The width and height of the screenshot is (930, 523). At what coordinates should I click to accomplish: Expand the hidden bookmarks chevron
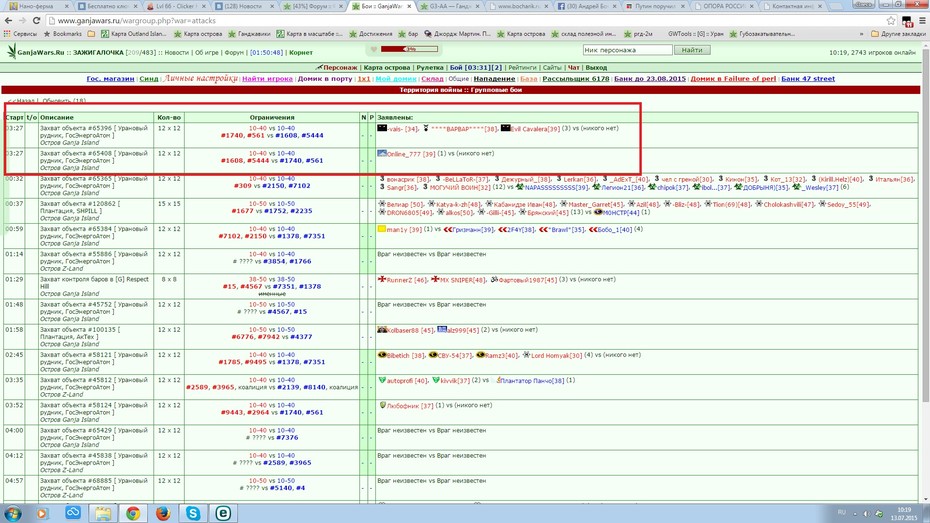[861, 34]
